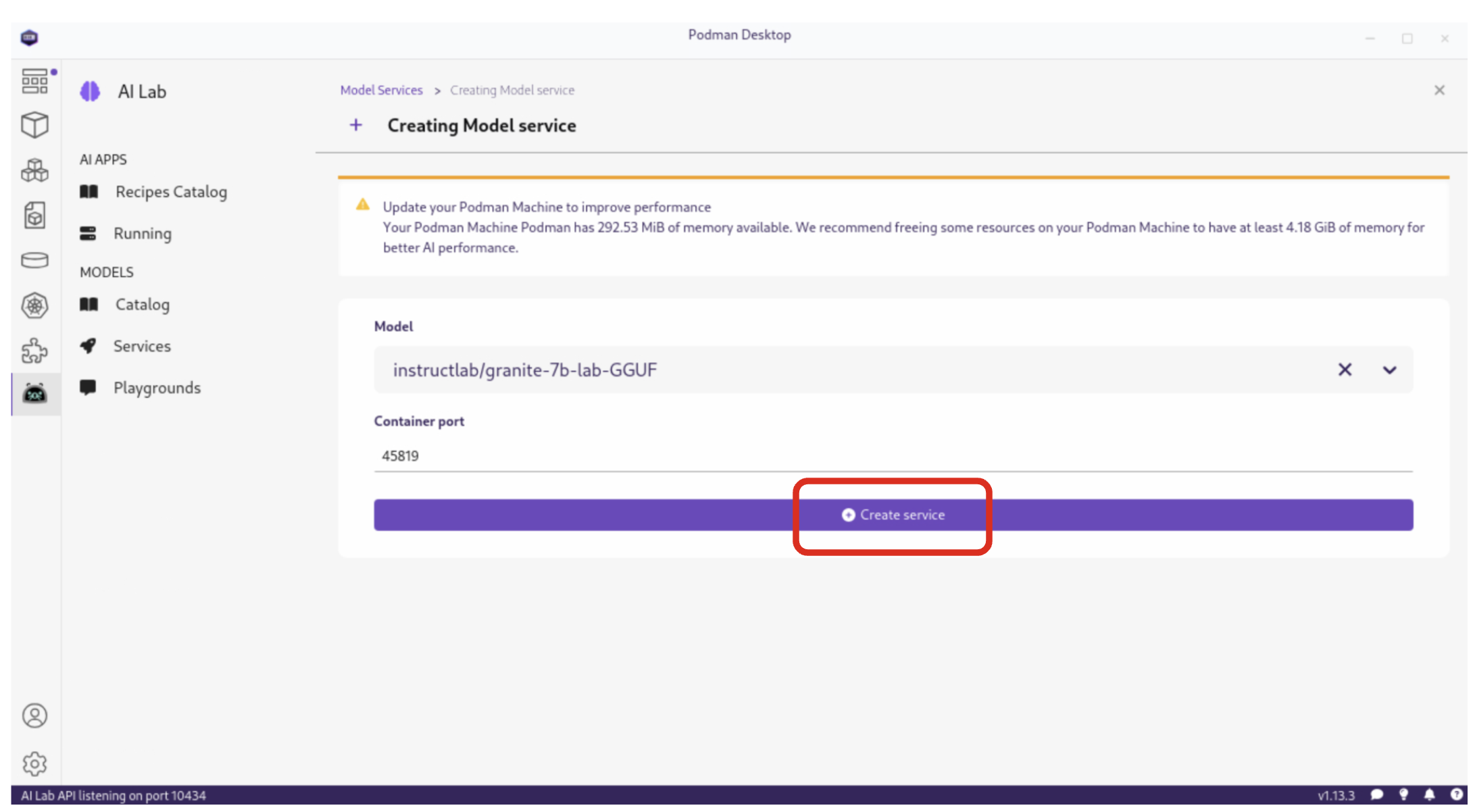
Task: Click the Create service button
Action: coord(893,515)
